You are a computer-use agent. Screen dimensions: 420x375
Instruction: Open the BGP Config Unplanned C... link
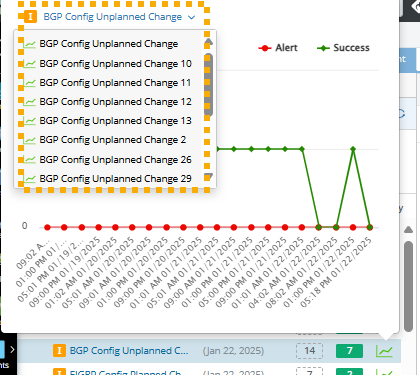[x=129, y=351]
